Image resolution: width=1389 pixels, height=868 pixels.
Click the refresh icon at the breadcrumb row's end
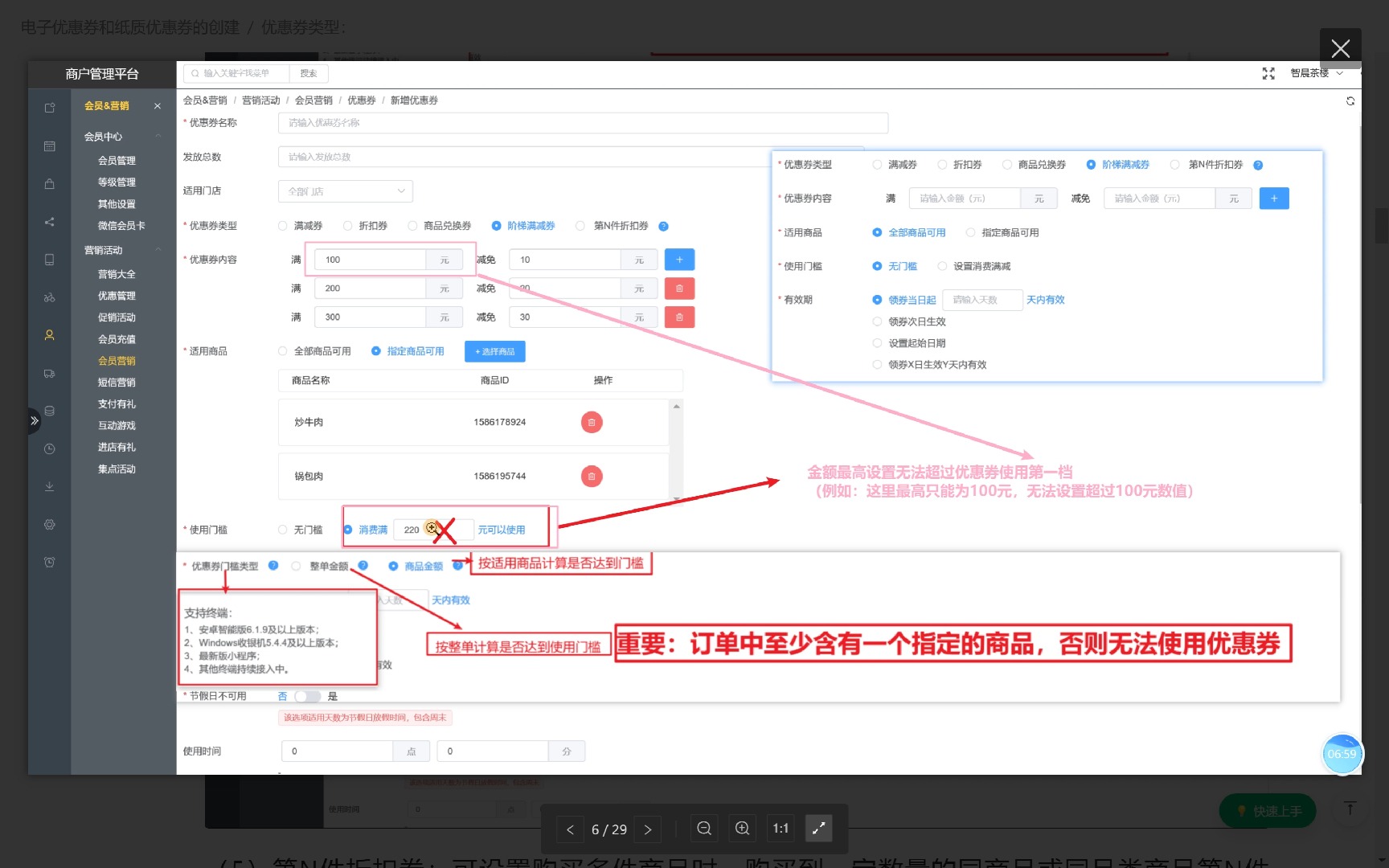point(1350,100)
